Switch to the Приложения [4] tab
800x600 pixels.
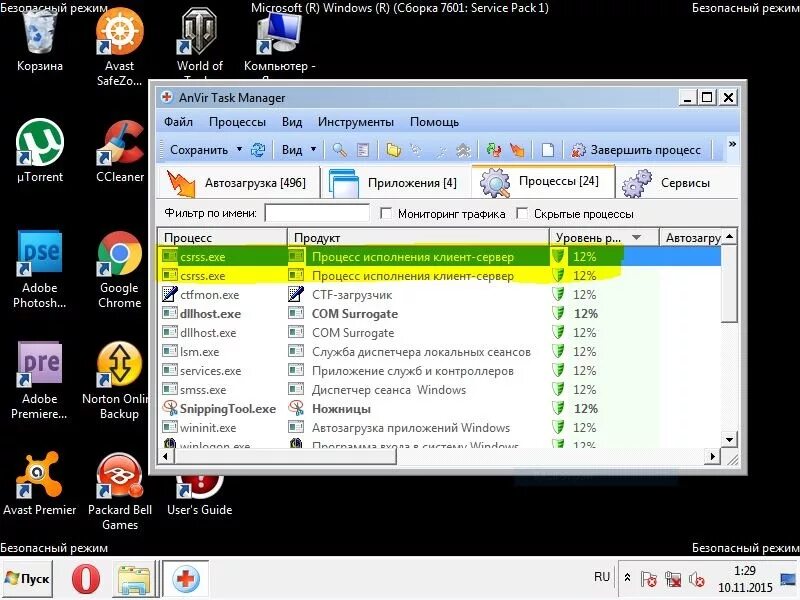396,183
